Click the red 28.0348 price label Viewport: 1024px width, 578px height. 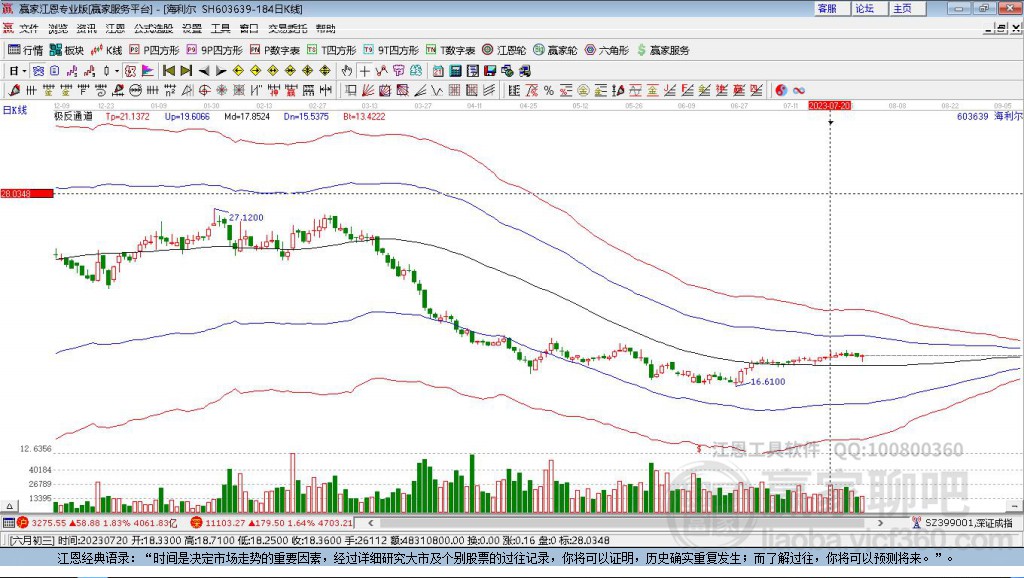pos(27,193)
